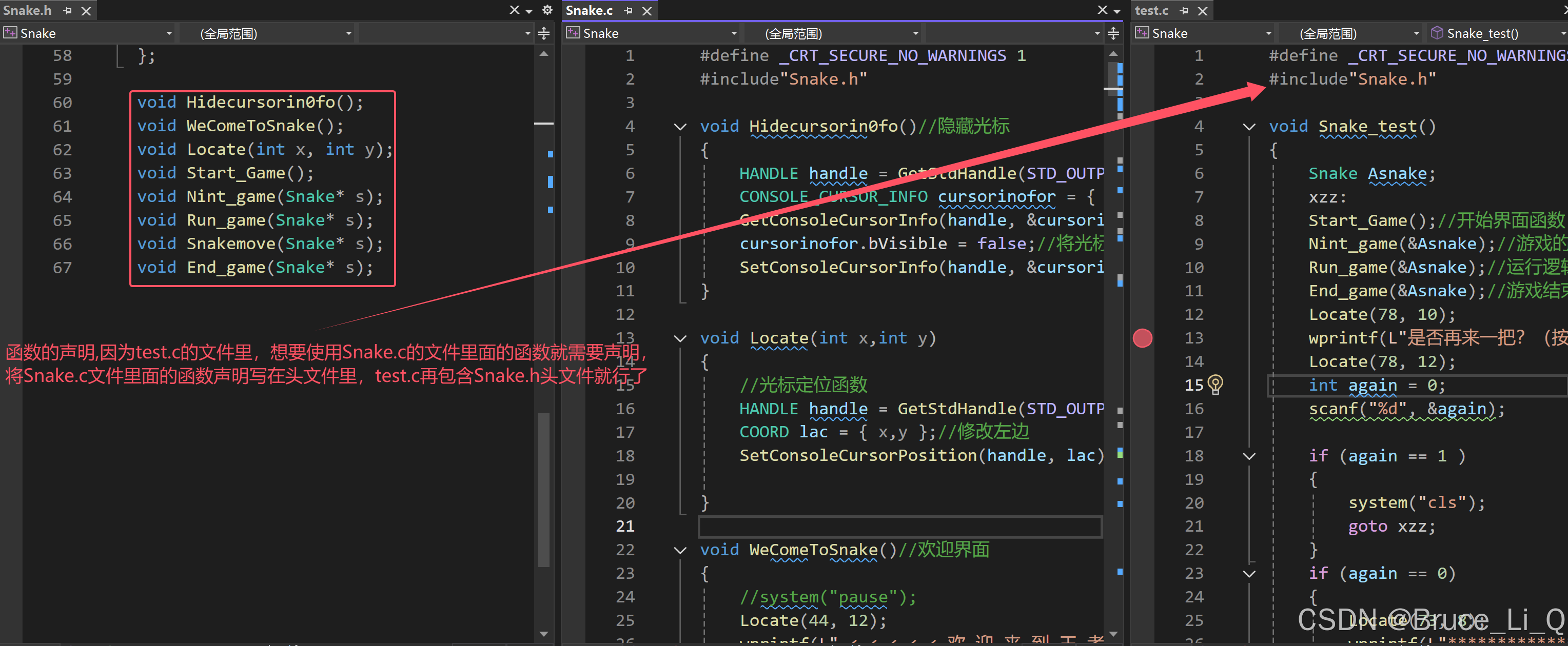Open the Snake project dropdown in Snake.c pane

(x=653, y=33)
